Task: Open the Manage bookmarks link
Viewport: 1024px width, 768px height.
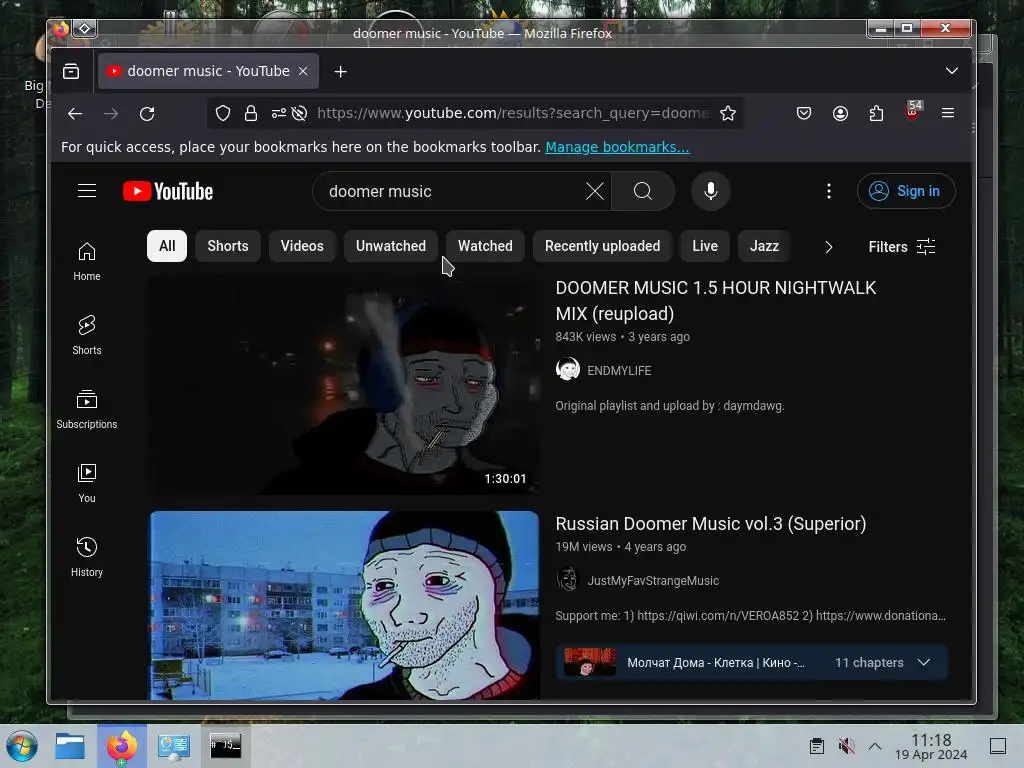Action: coord(617,147)
